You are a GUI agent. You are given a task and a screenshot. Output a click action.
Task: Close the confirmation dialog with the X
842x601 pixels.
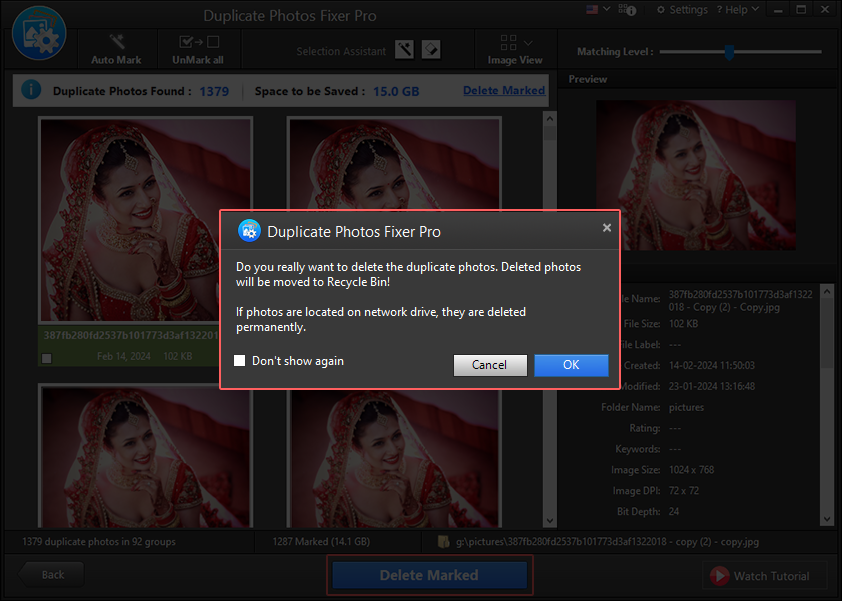click(607, 228)
